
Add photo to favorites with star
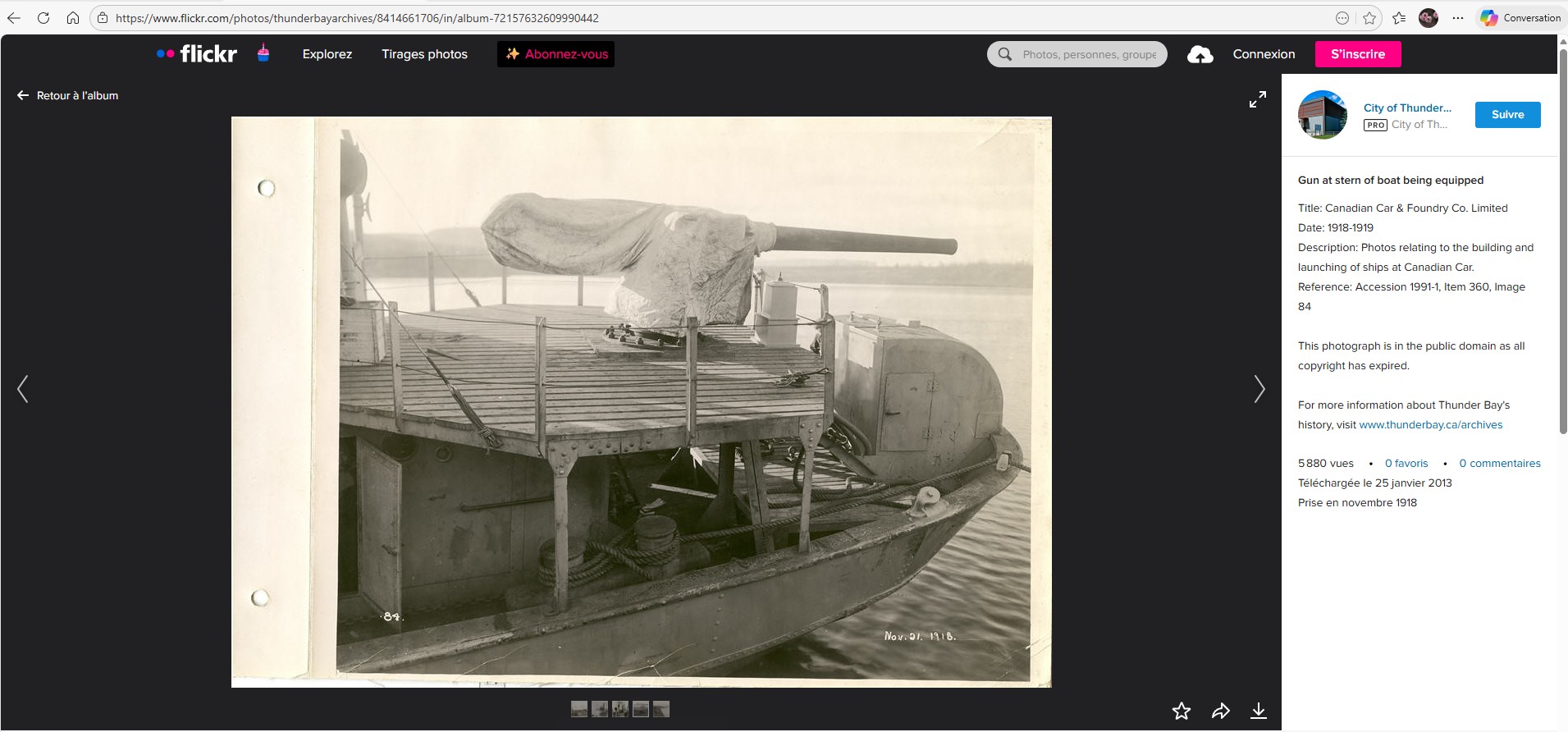tap(1181, 711)
